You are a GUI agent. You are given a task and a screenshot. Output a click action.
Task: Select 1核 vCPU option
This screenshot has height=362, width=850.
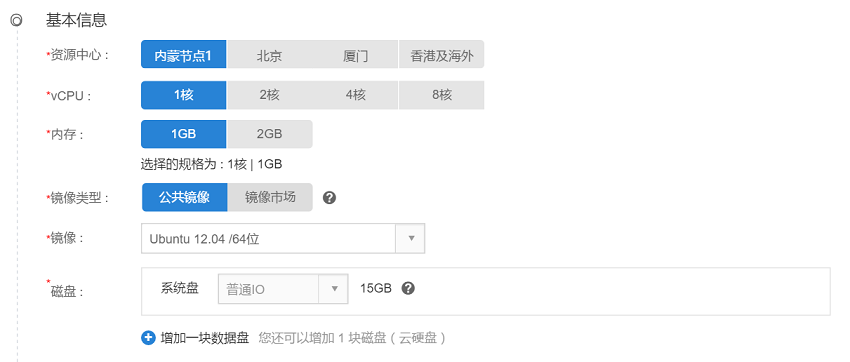[x=183, y=95]
